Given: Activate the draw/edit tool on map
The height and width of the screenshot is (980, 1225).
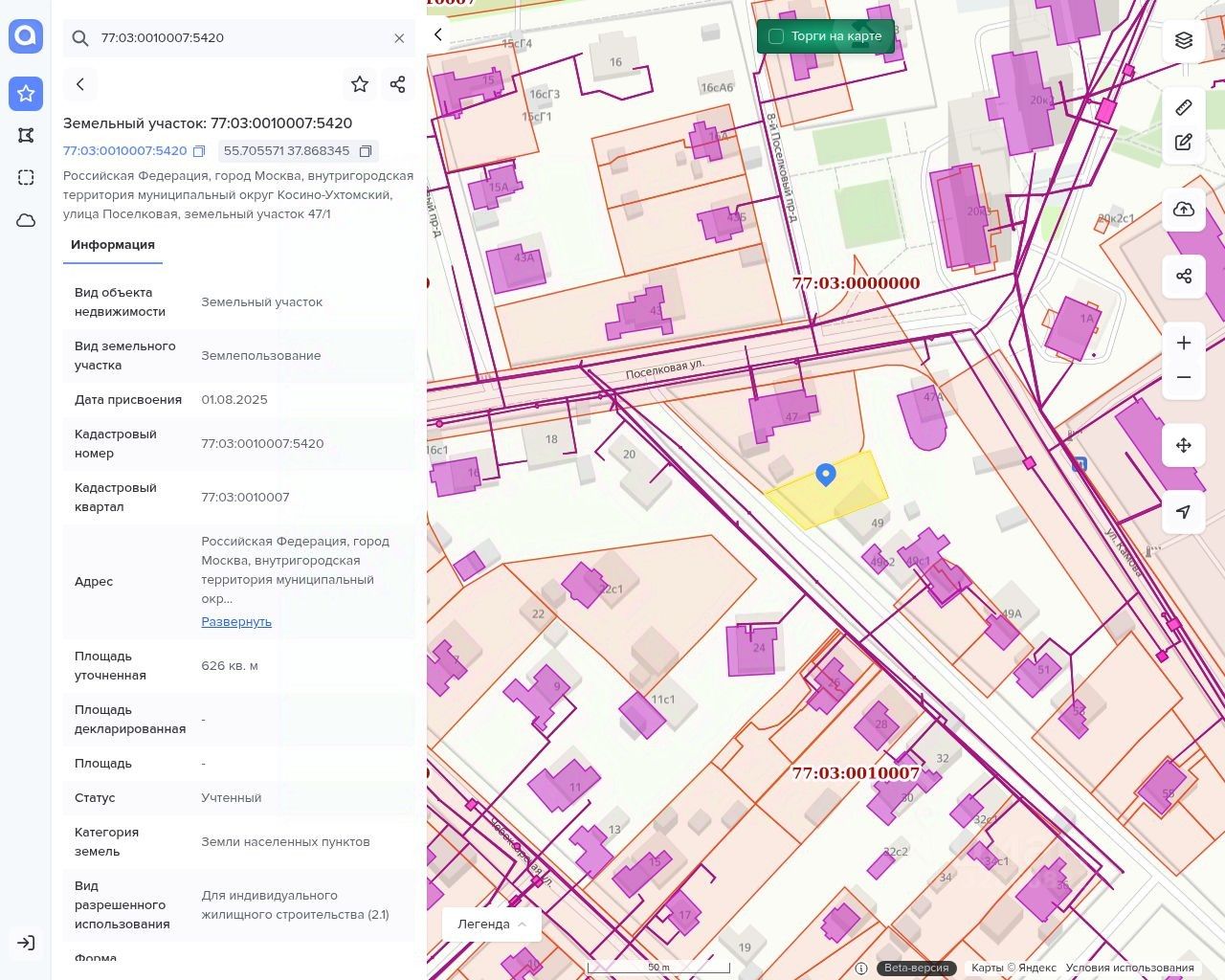Looking at the screenshot, I should point(1184,143).
